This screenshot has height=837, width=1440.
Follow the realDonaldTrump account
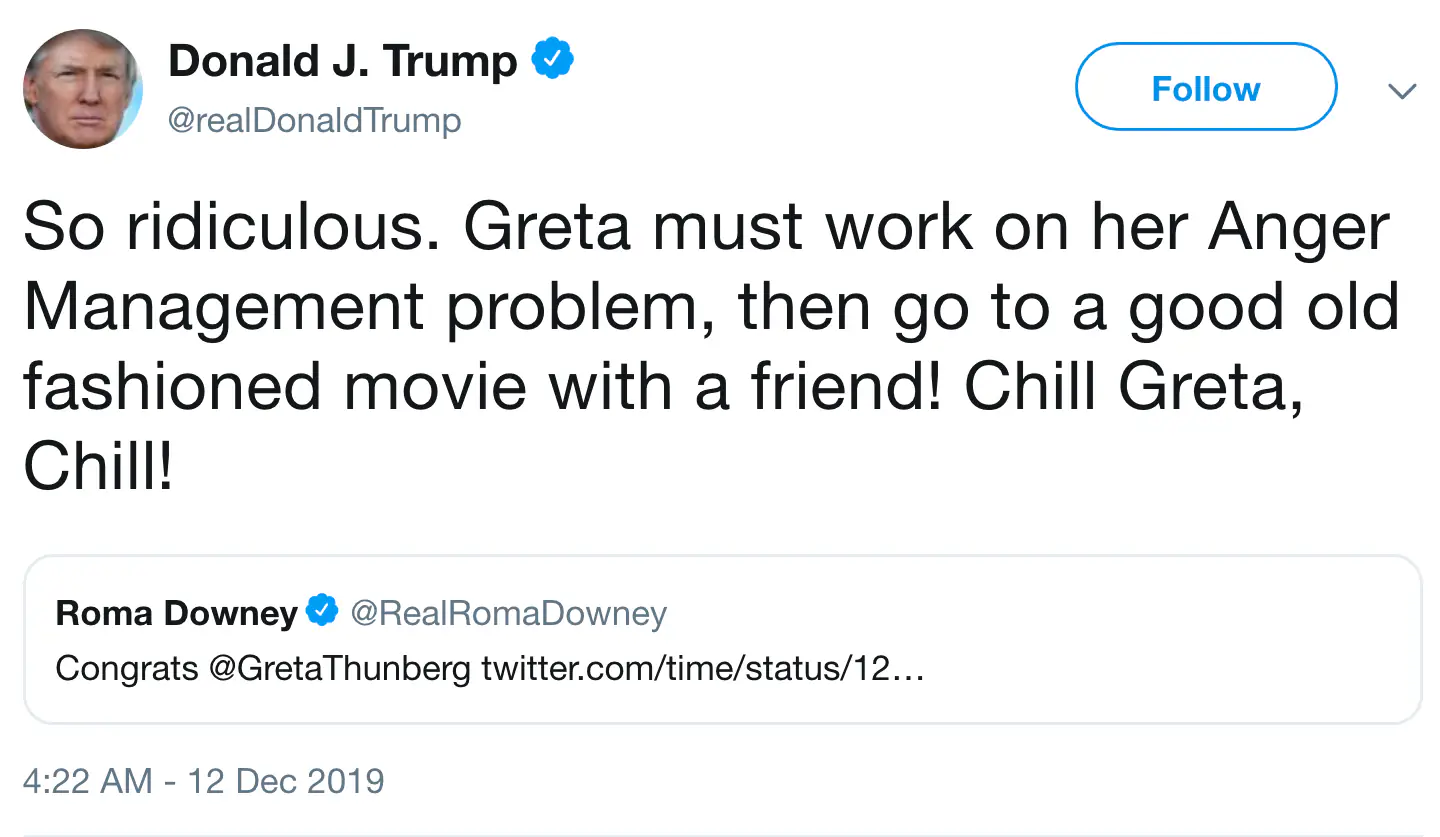pyautogui.click(x=1206, y=88)
